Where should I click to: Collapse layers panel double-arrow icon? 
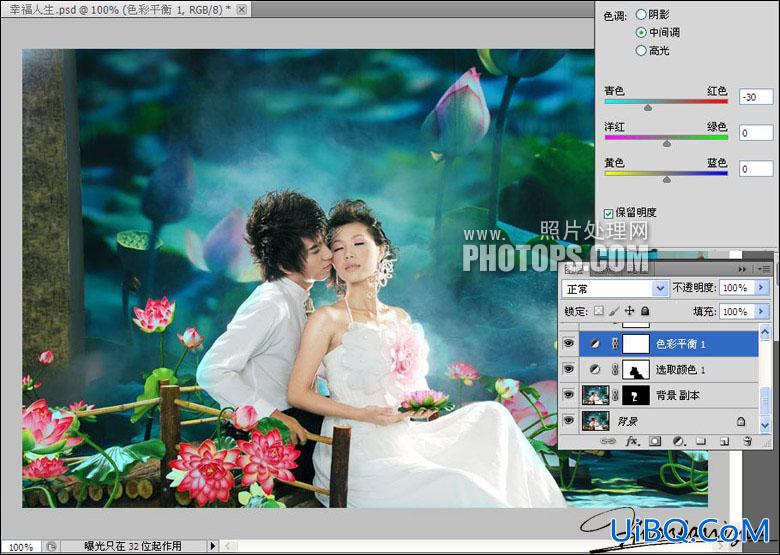click(743, 269)
